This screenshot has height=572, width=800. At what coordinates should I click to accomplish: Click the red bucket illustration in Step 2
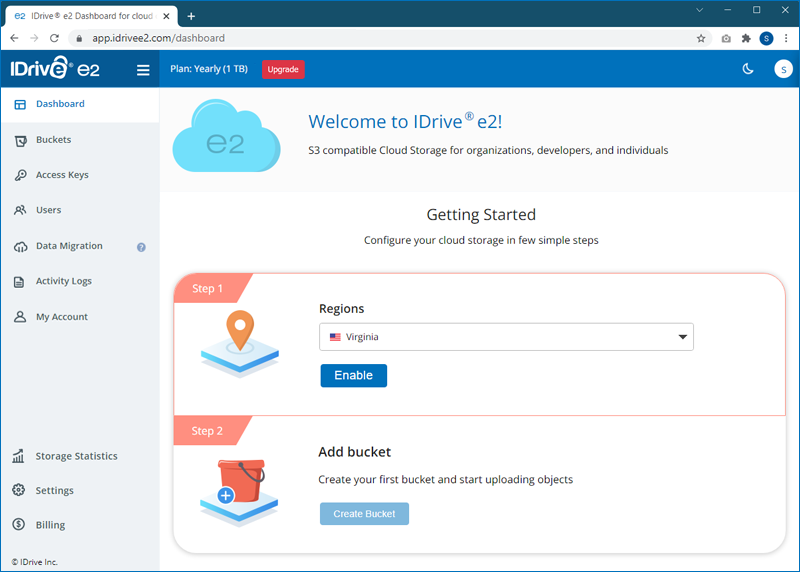click(239, 492)
